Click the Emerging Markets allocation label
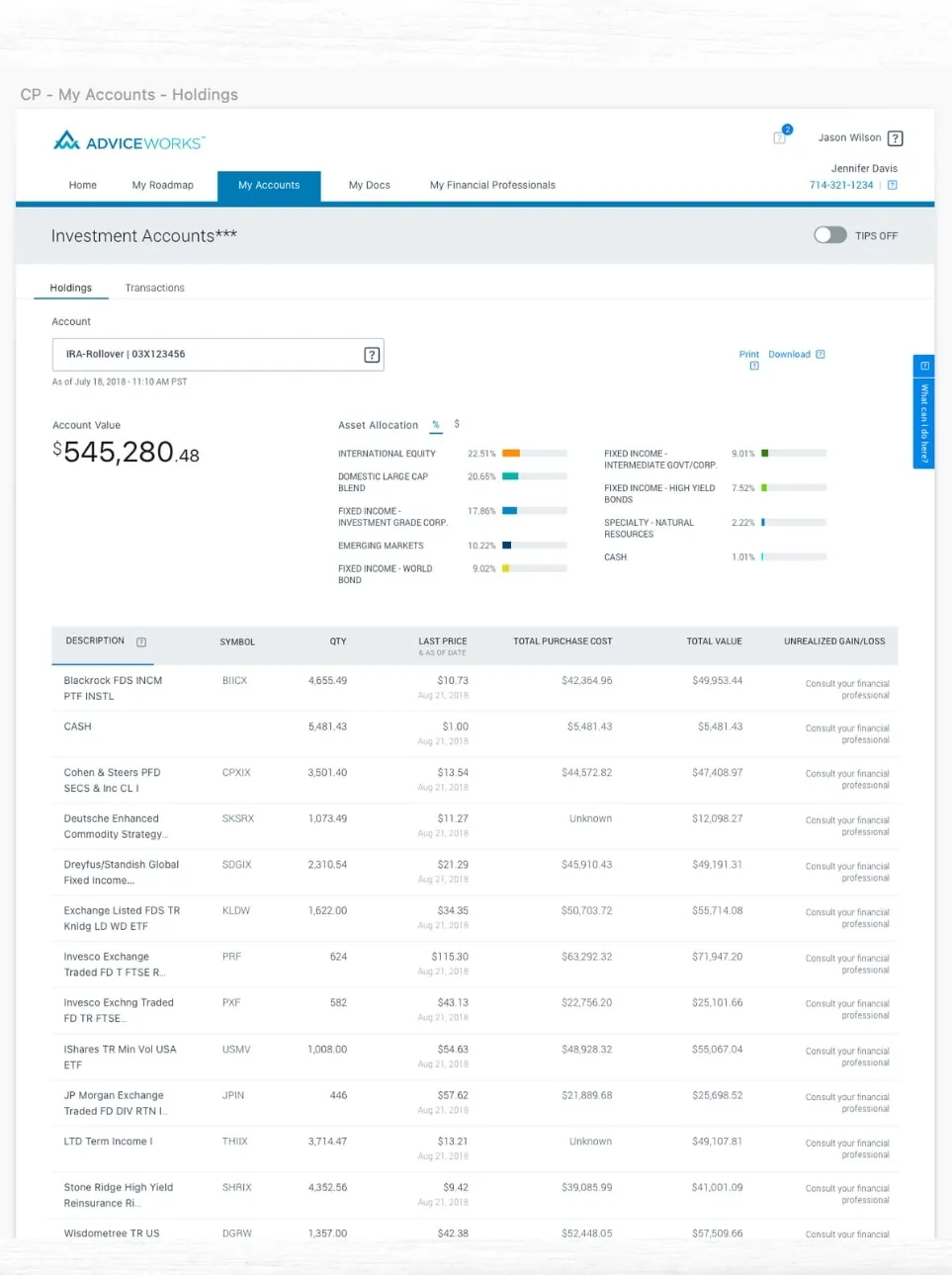This screenshot has height=1275, width=952. coord(381,546)
